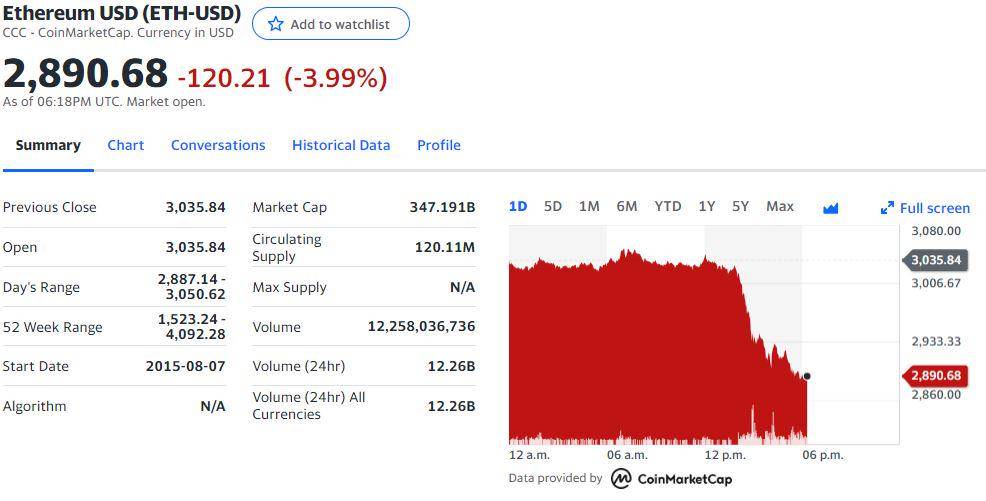Click the star icon beside Add to watchlist
This screenshot has width=986, height=501.
tap(276, 24)
